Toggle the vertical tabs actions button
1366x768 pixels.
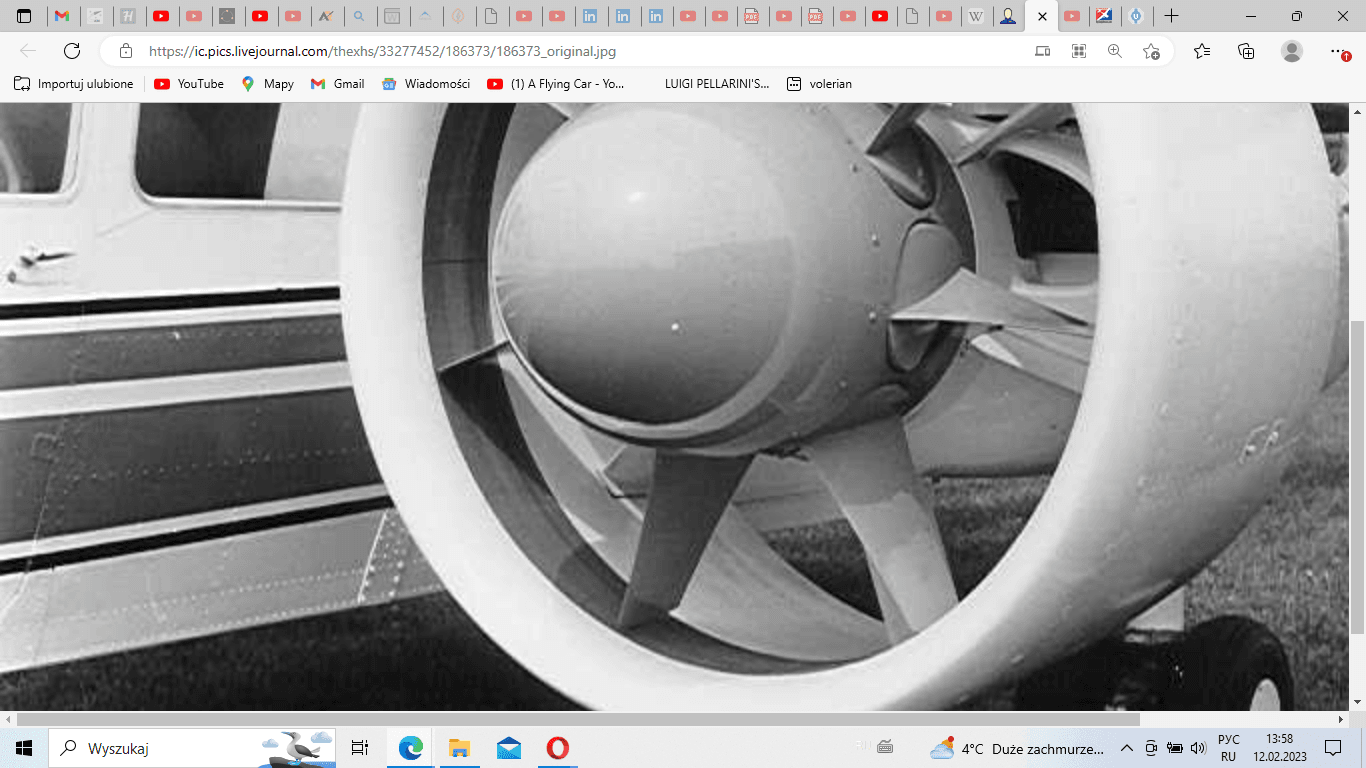point(24,16)
